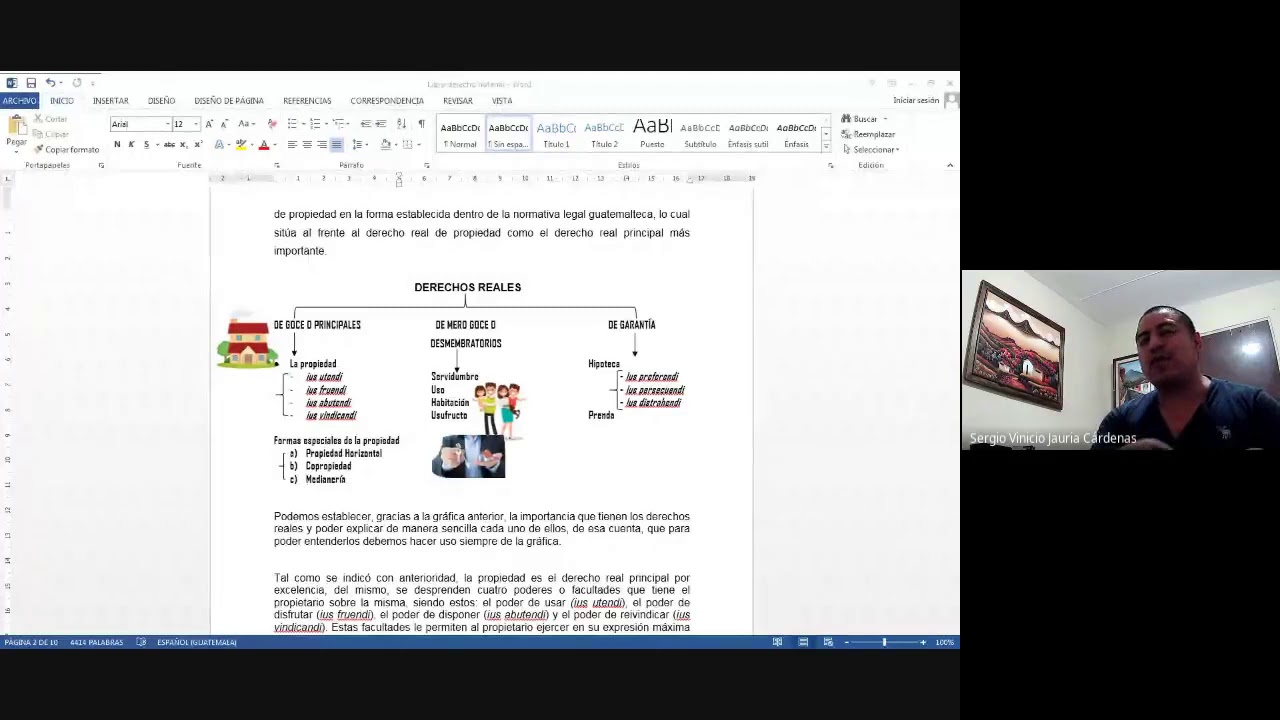
Task: Open the Pegar paste button
Action: point(16,131)
